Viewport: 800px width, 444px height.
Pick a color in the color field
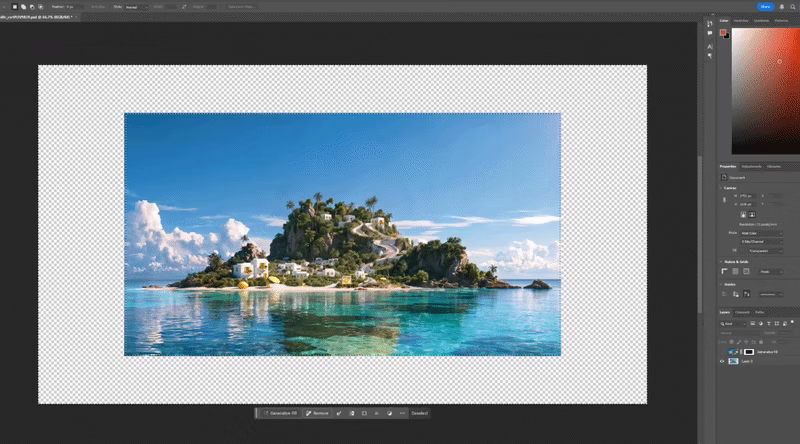pos(765,91)
